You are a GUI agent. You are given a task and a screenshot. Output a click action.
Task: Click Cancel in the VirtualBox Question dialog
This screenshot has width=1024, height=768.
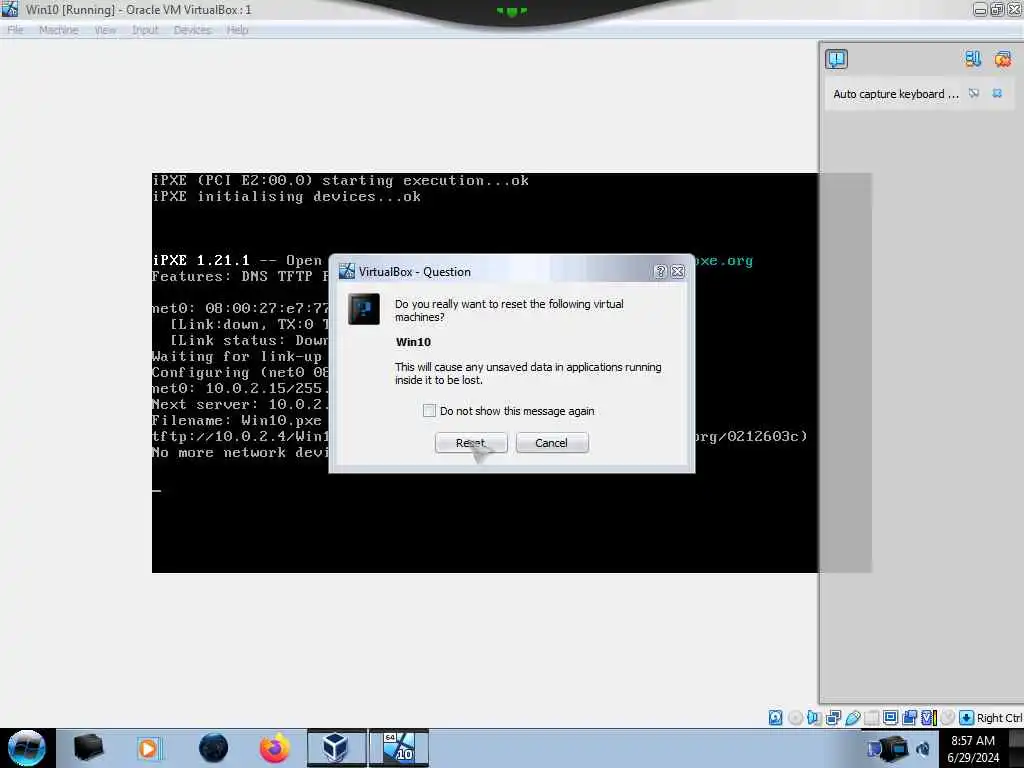click(x=552, y=443)
